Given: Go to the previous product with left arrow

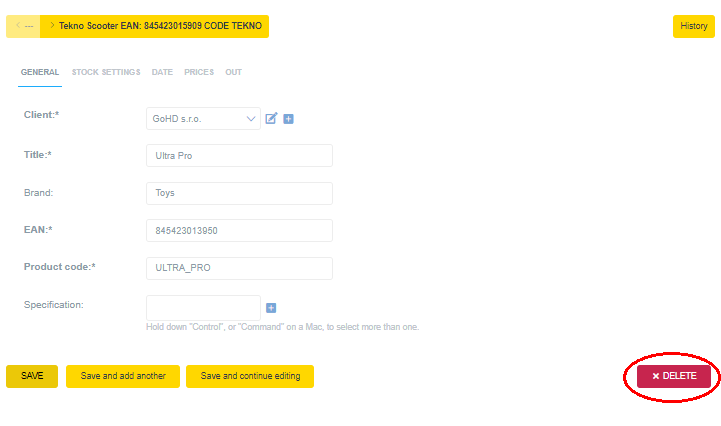Looking at the screenshot, I should click(x=23, y=26).
